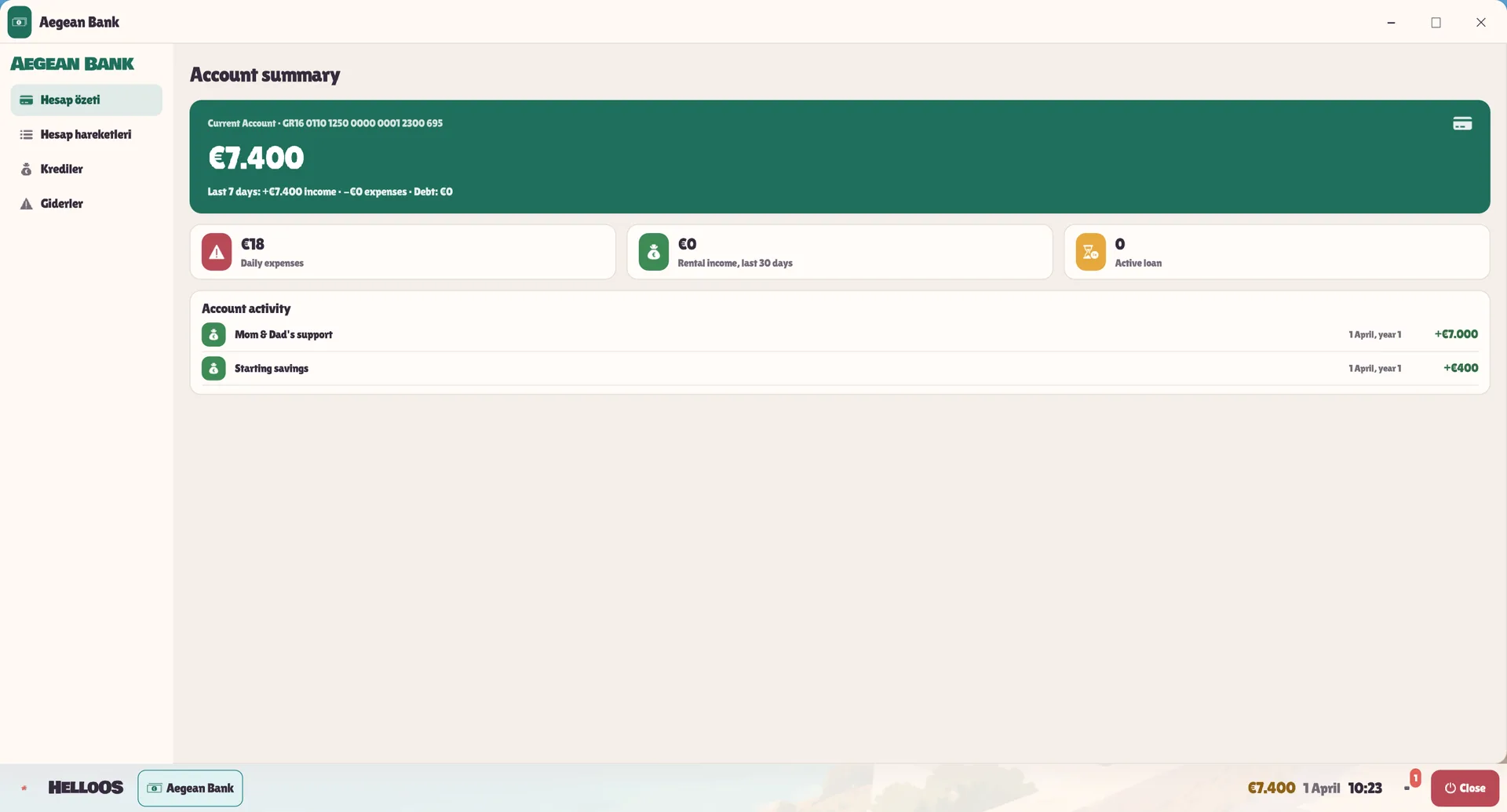Viewport: 1507px width, 812px height.
Task: Click the Mom & Dad's support transaction icon
Action: coord(213,334)
